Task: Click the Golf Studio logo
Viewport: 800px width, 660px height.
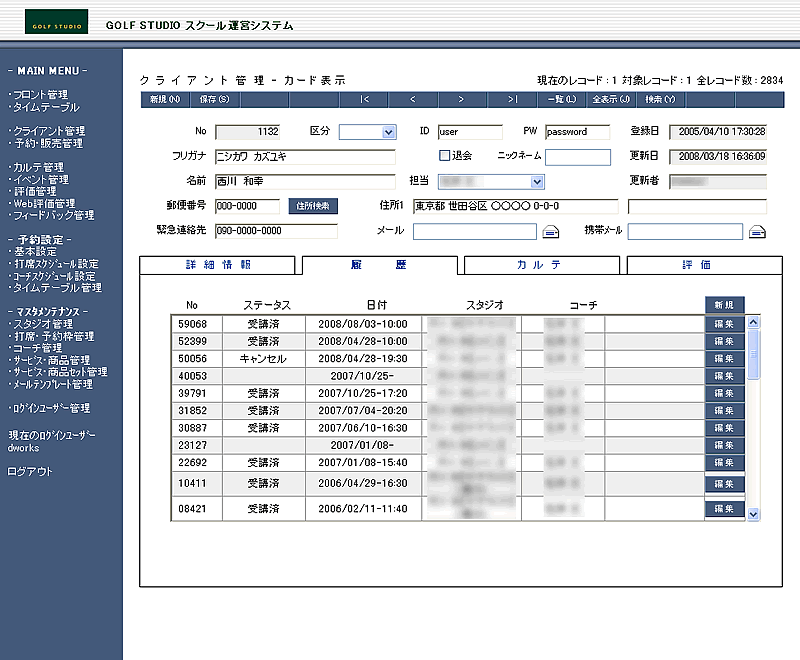Action: (57, 21)
